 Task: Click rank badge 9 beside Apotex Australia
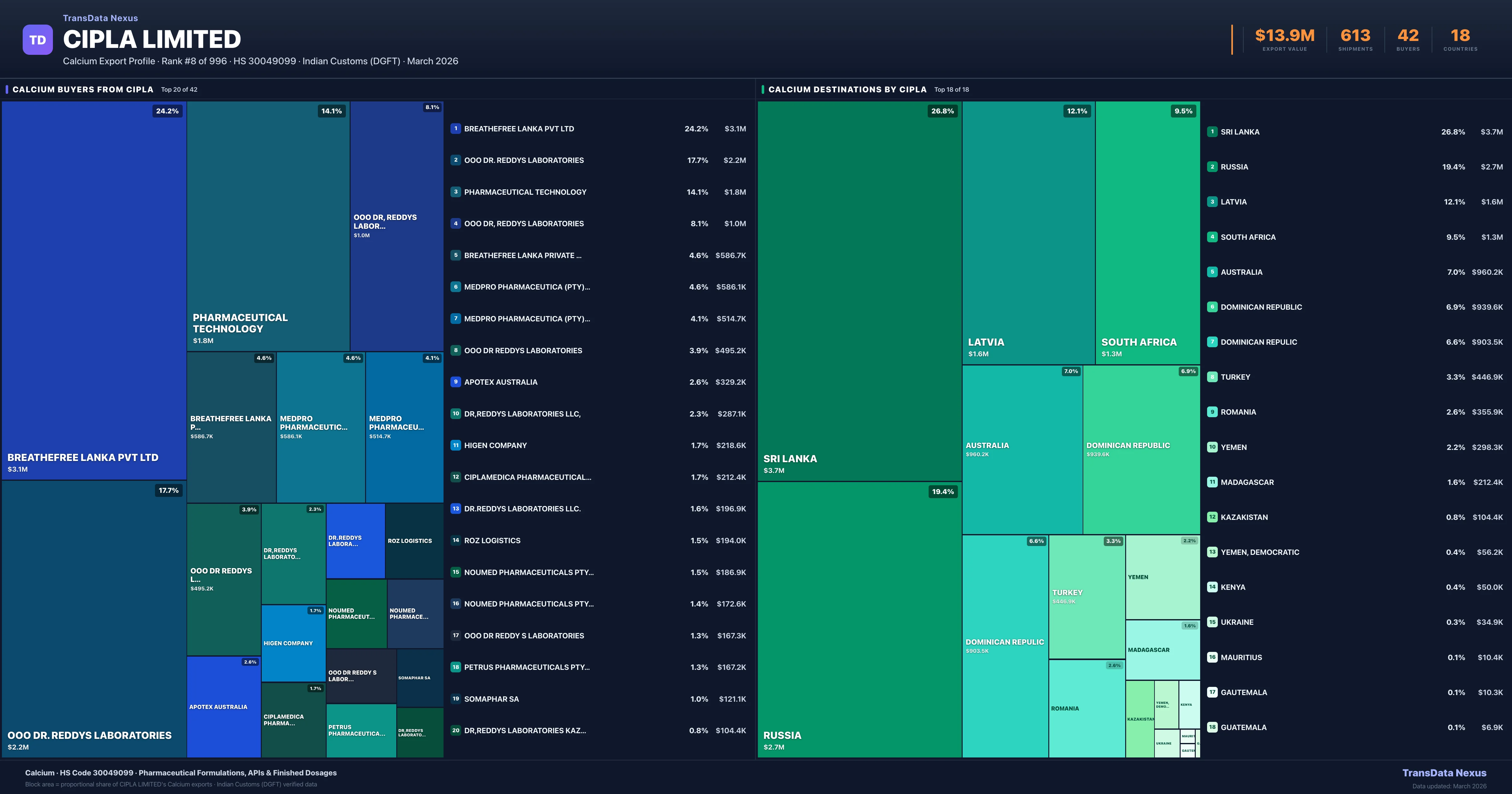455,382
